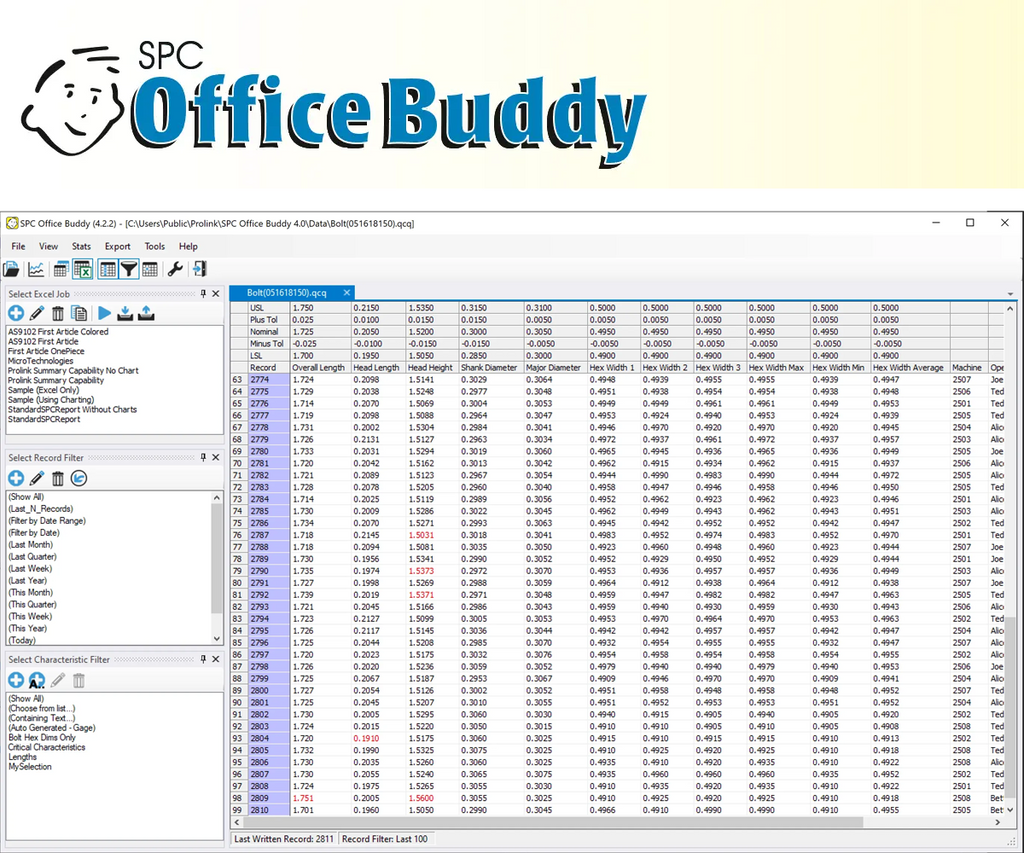Open the line chart view icon
The height and width of the screenshot is (853, 1024).
pyautogui.click(x=36, y=269)
